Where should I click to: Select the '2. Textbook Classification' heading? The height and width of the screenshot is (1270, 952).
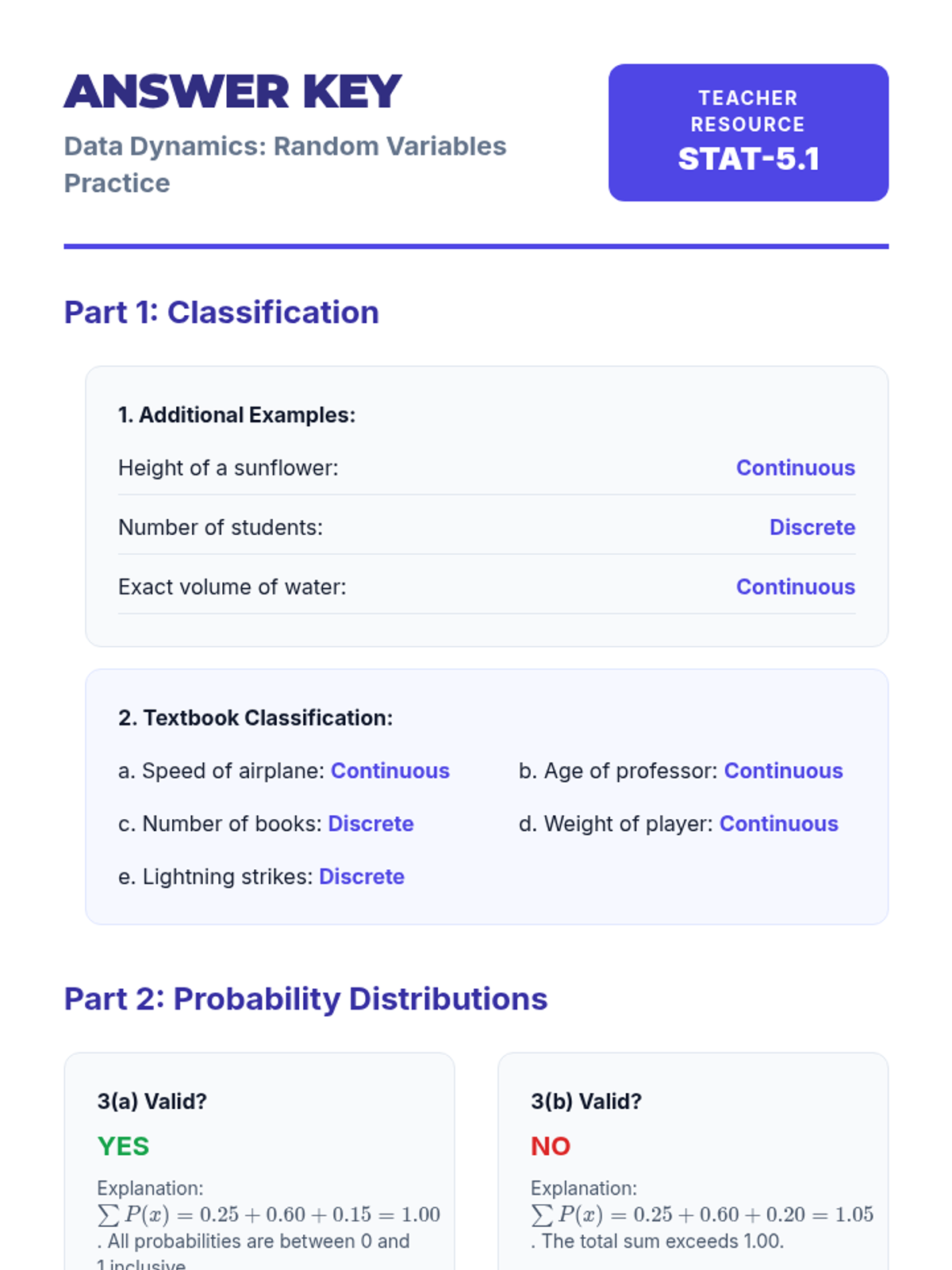tap(255, 718)
